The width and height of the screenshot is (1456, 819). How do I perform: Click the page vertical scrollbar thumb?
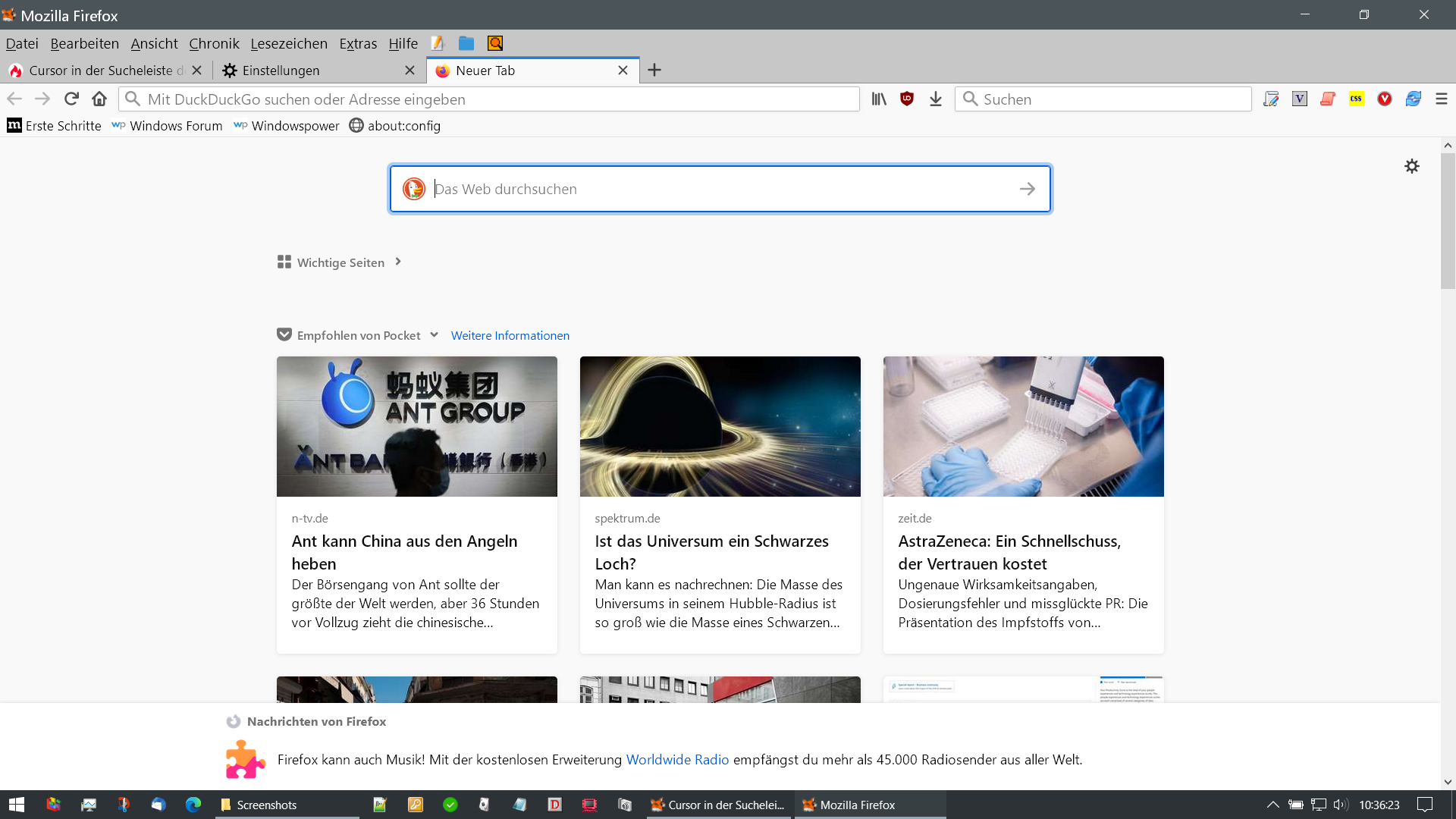point(1448,220)
